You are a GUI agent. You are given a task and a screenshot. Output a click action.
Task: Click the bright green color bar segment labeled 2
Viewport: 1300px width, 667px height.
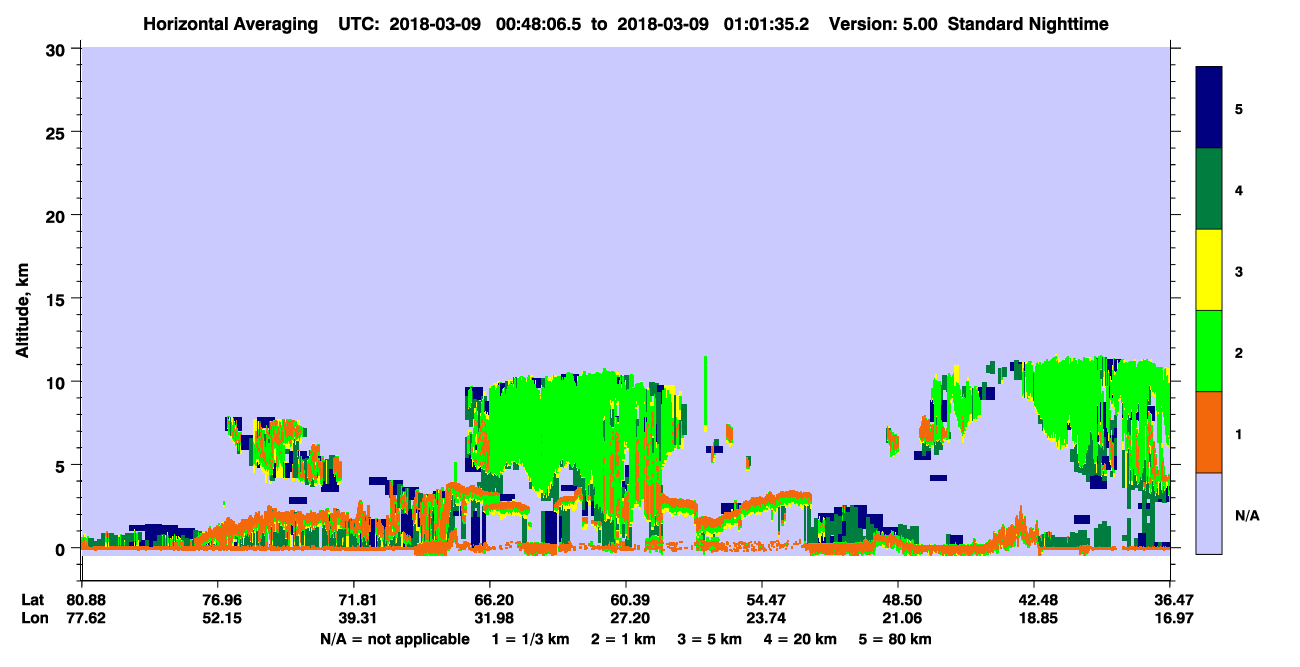[x=1209, y=351]
